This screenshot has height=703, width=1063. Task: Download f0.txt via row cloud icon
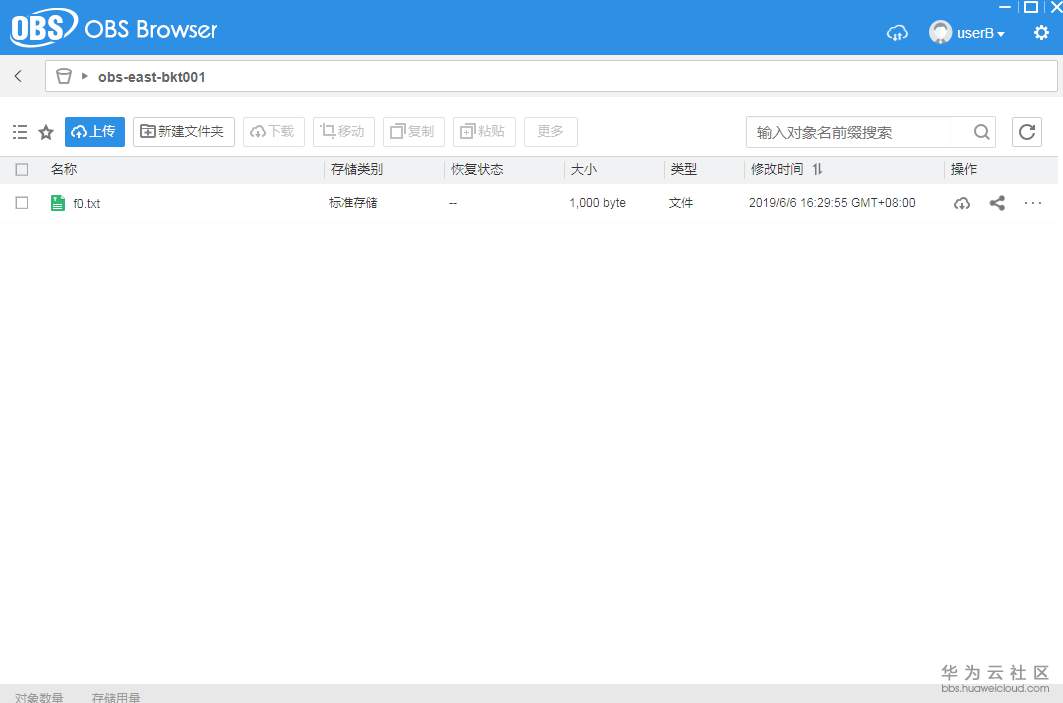point(961,203)
